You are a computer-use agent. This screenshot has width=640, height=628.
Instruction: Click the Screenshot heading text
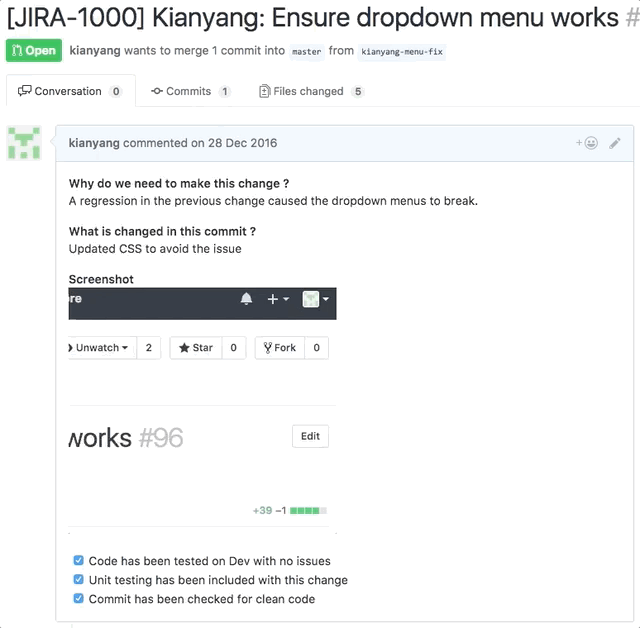click(101, 279)
